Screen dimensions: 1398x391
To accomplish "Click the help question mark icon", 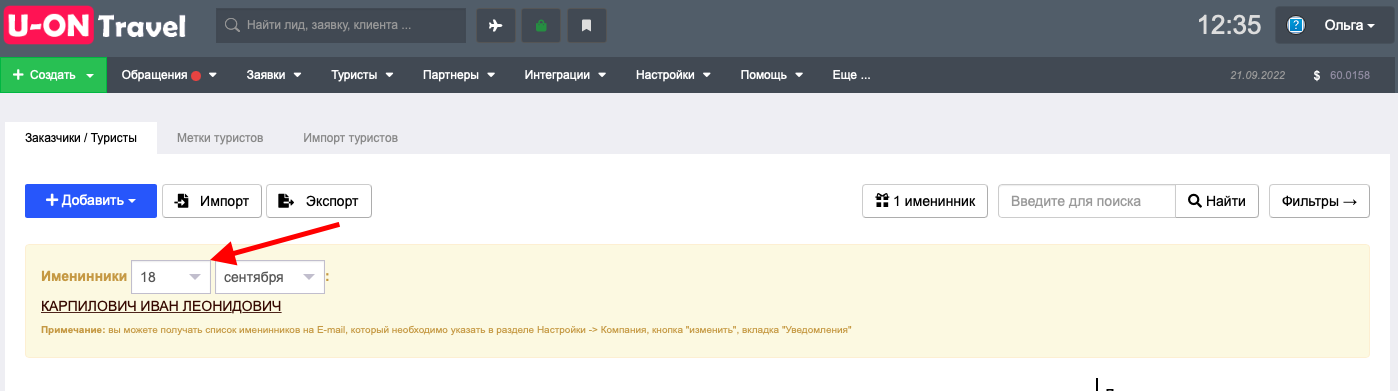I will 1295,26.
